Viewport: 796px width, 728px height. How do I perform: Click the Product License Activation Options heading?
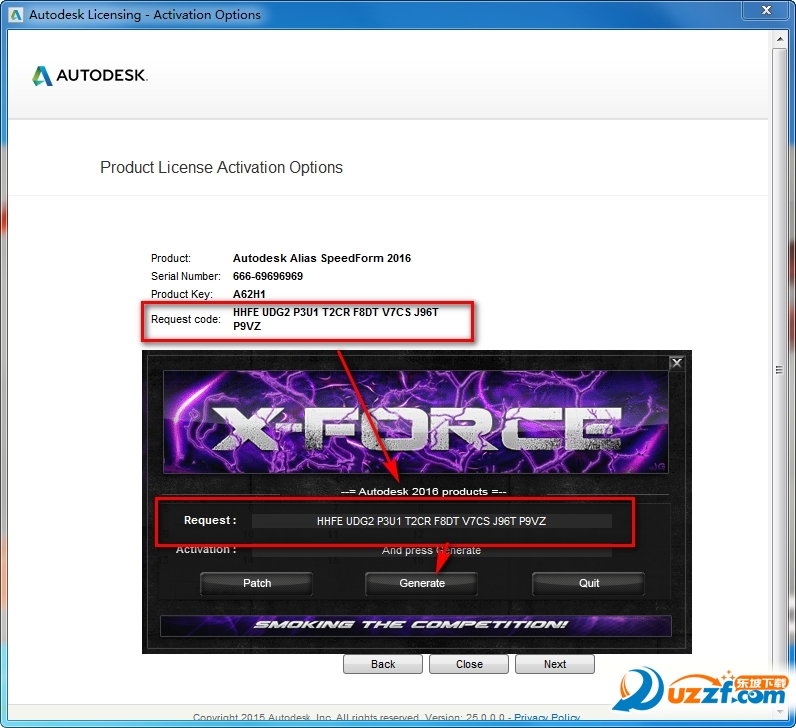point(221,167)
